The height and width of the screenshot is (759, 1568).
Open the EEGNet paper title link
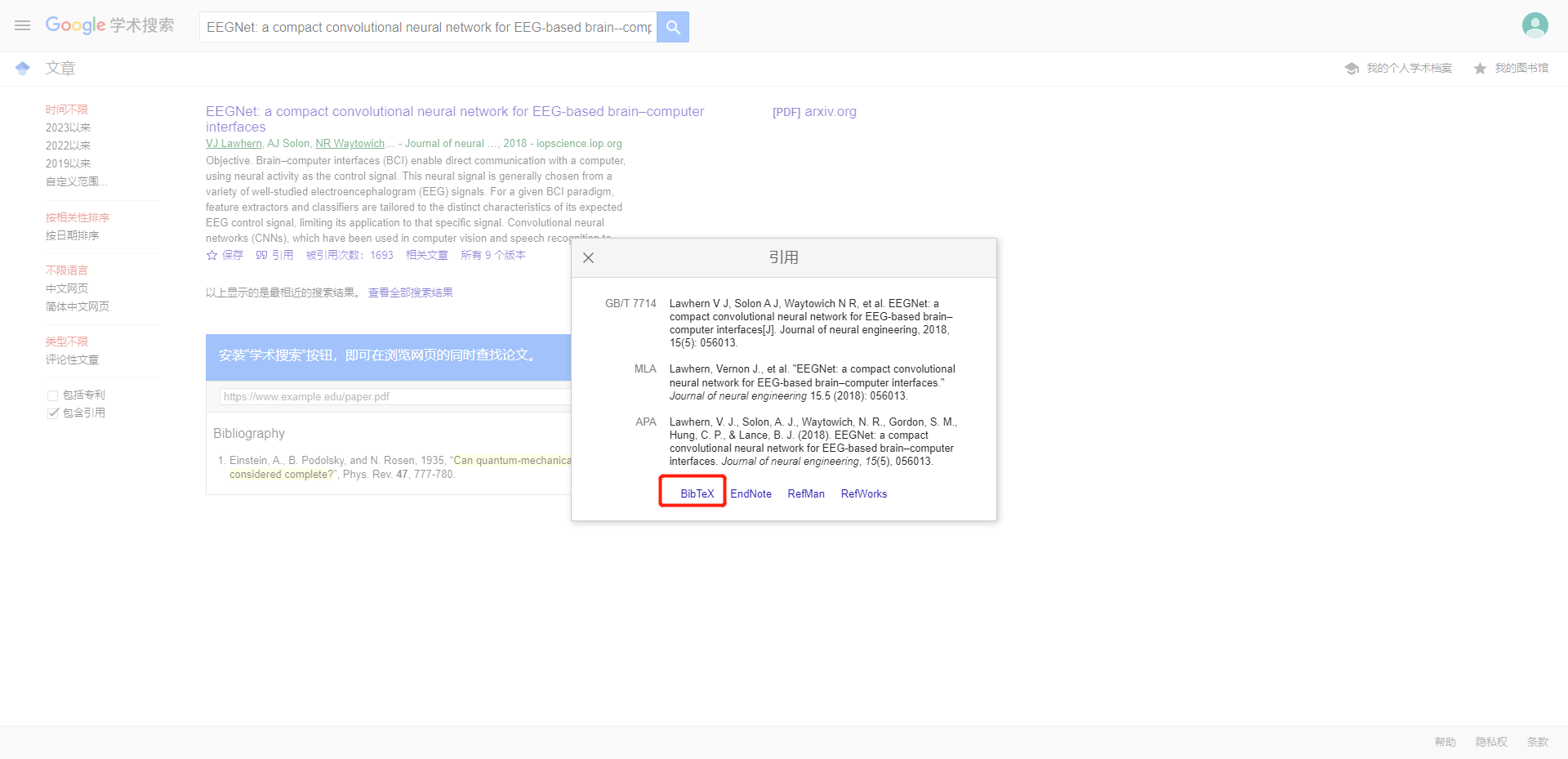tap(455, 119)
